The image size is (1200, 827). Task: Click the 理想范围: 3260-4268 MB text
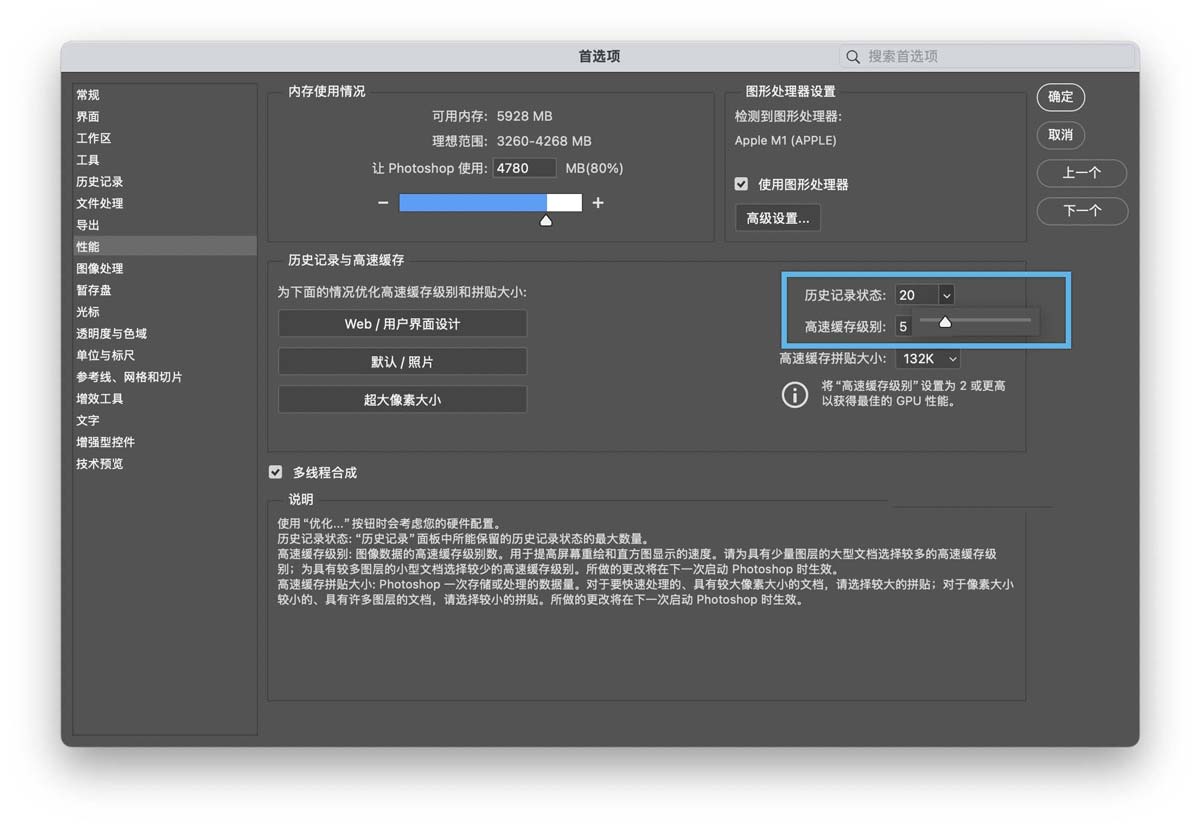click(512, 141)
